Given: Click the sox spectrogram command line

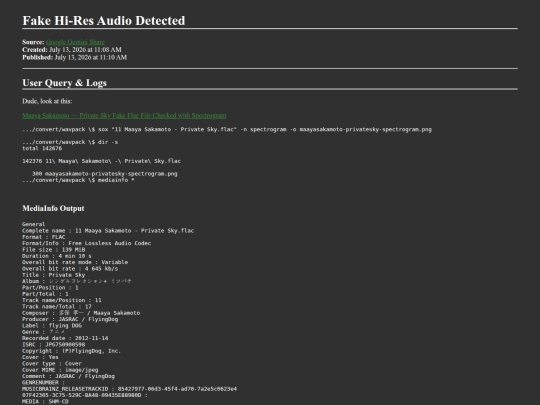Looking at the screenshot, I should click(227, 129).
